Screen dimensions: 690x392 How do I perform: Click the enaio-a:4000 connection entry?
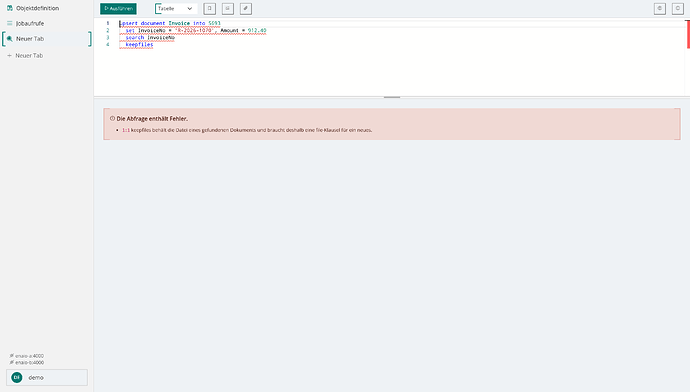click(x=27, y=356)
